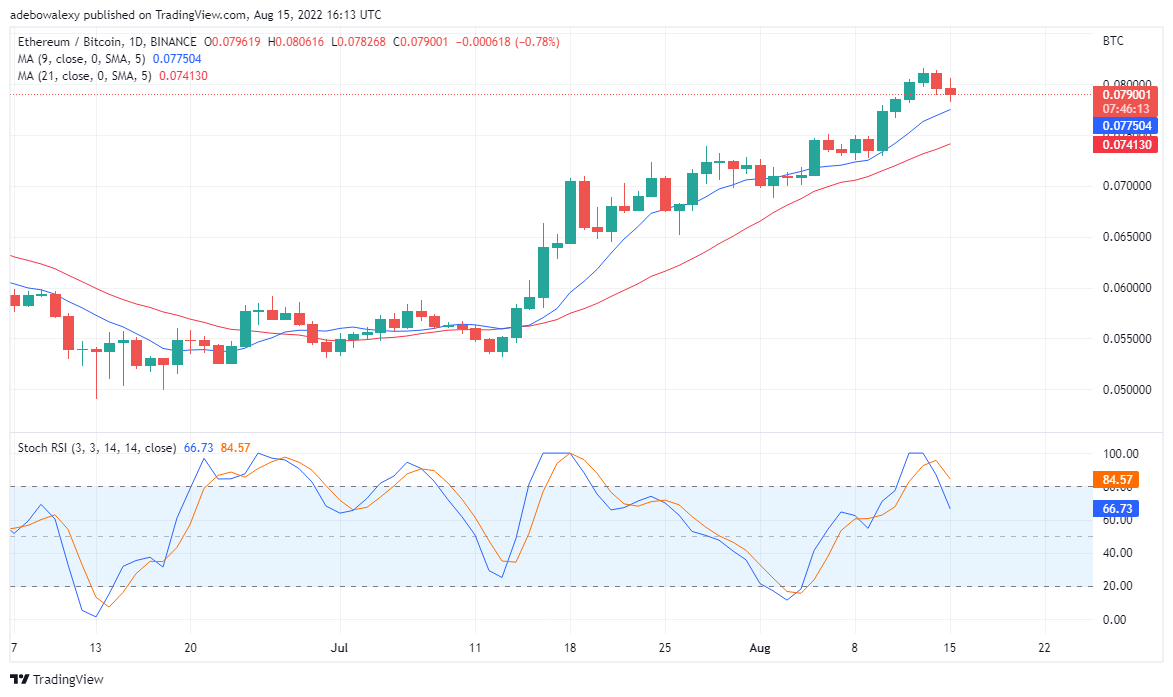Select the Ethereum / Bitcoin symbol title
The width and height of the screenshot is (1173, 697).
(107, 42)
